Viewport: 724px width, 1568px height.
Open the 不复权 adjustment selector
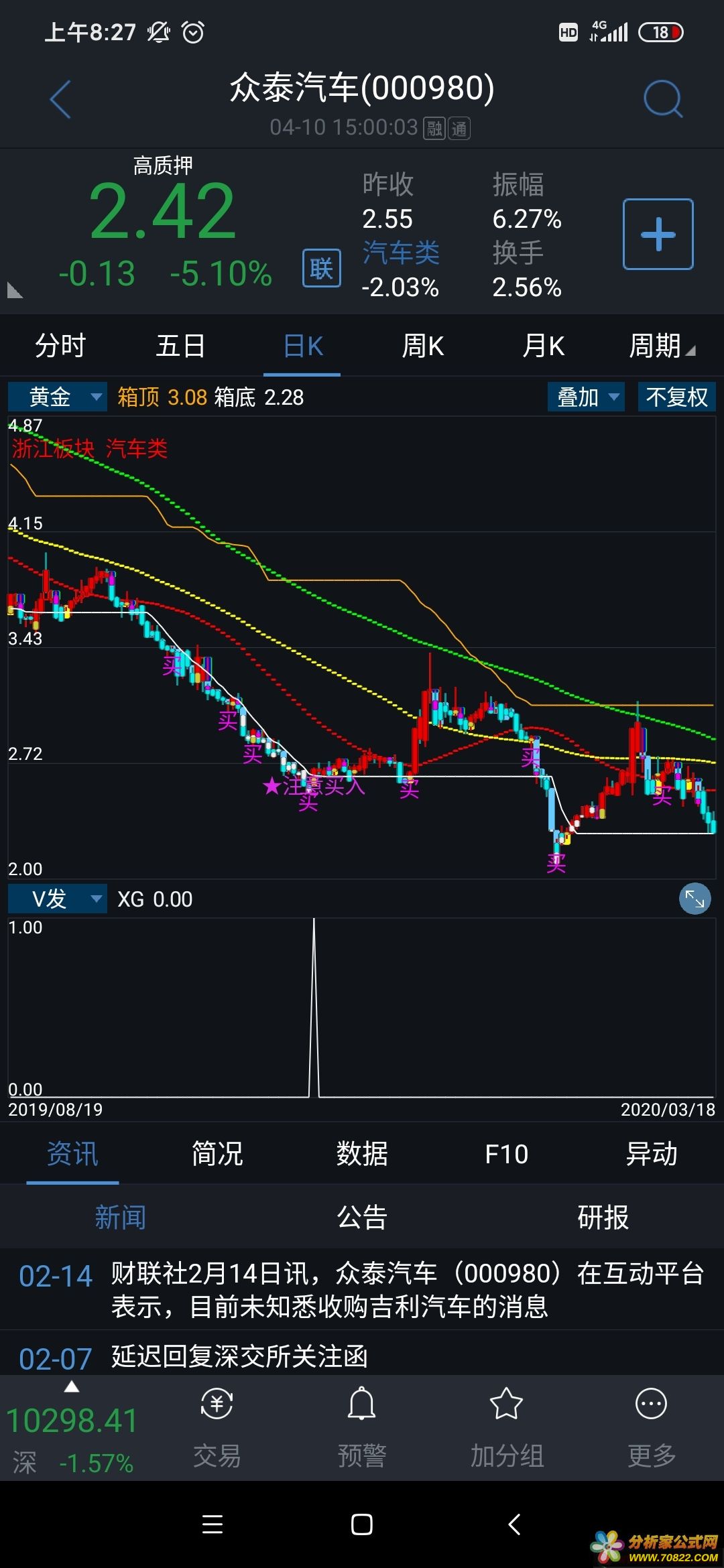[677, 397]
